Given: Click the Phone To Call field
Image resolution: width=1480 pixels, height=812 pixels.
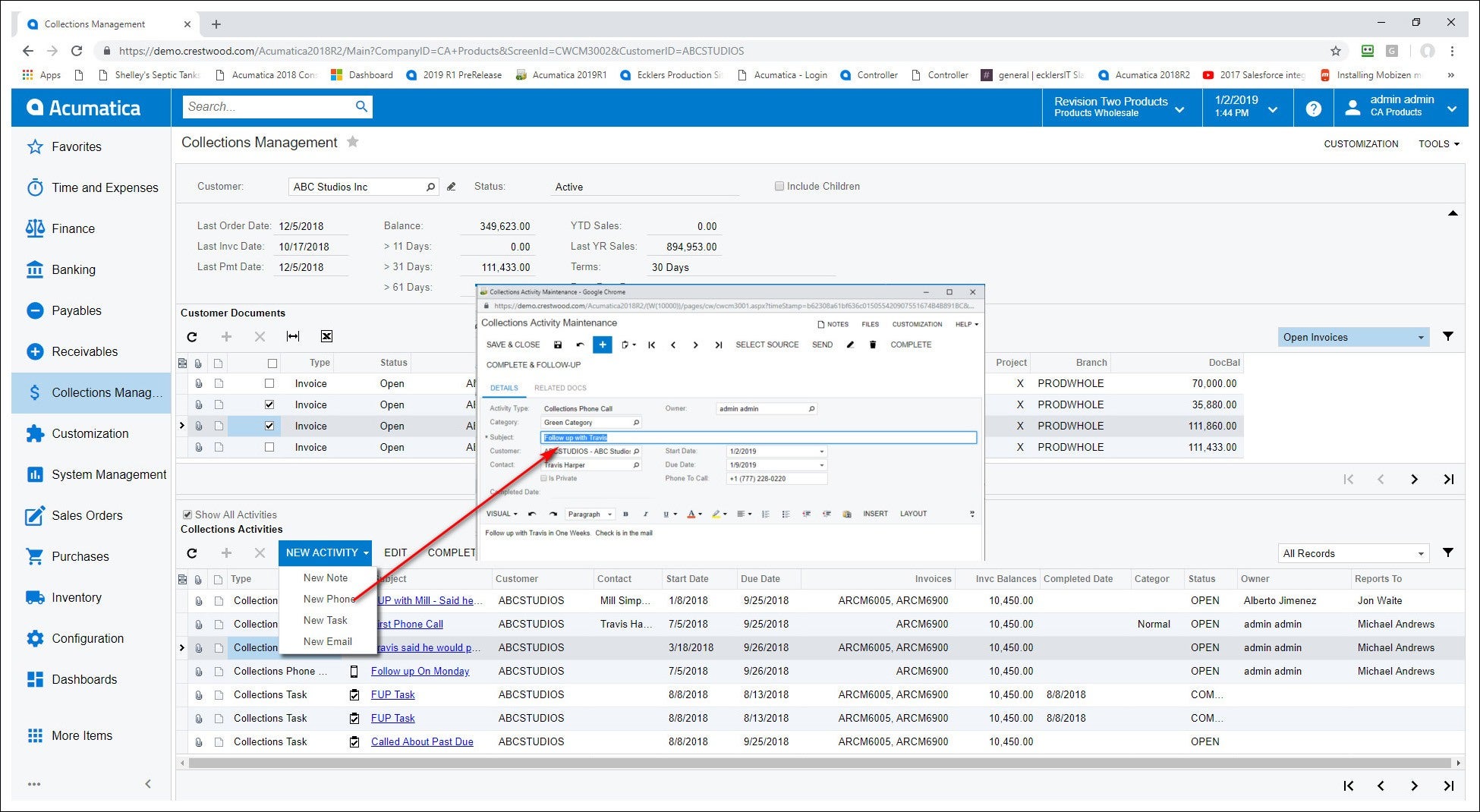Looking at the screenshot, I should pos(776,478).
